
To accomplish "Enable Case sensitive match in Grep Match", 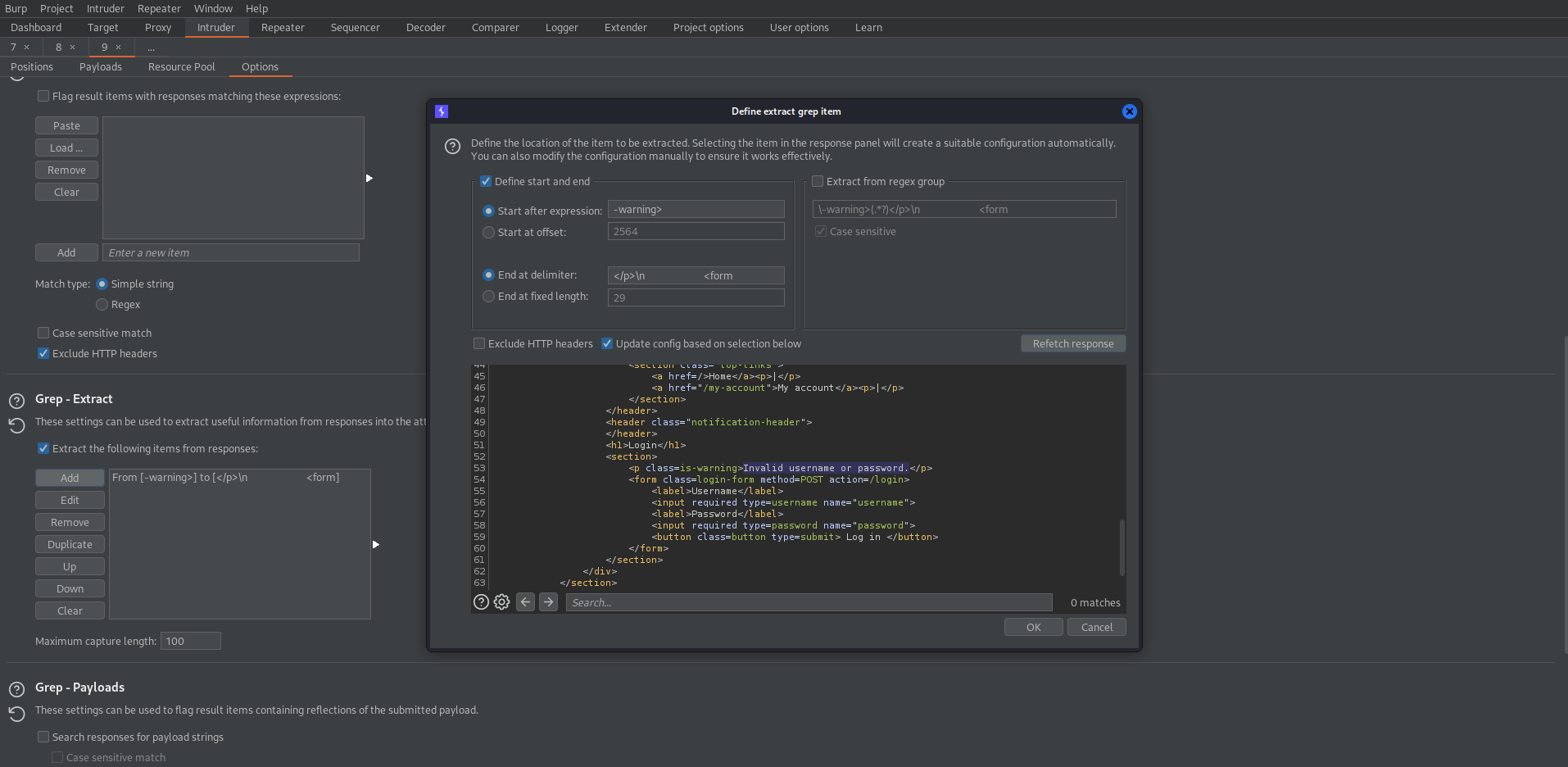I will [43, 333].
